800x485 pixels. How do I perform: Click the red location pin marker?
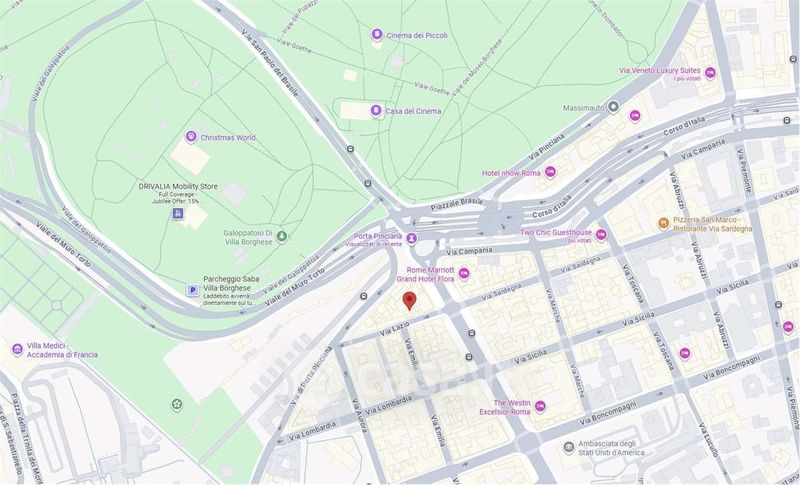[409, 301]
